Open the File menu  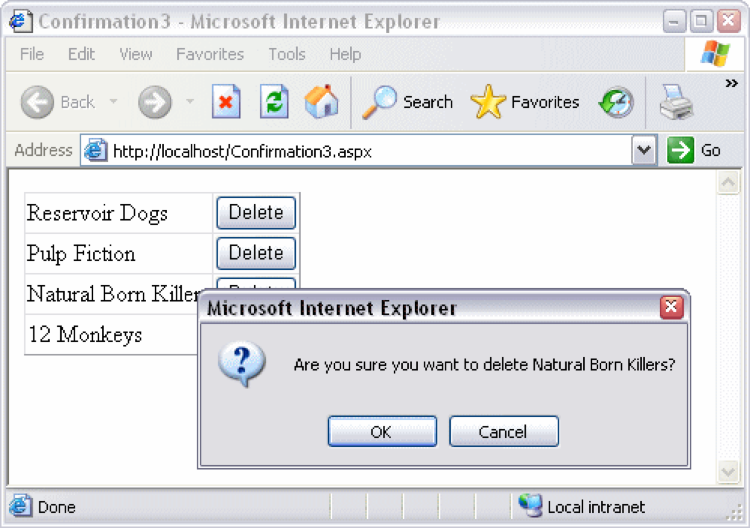[31, 54]
